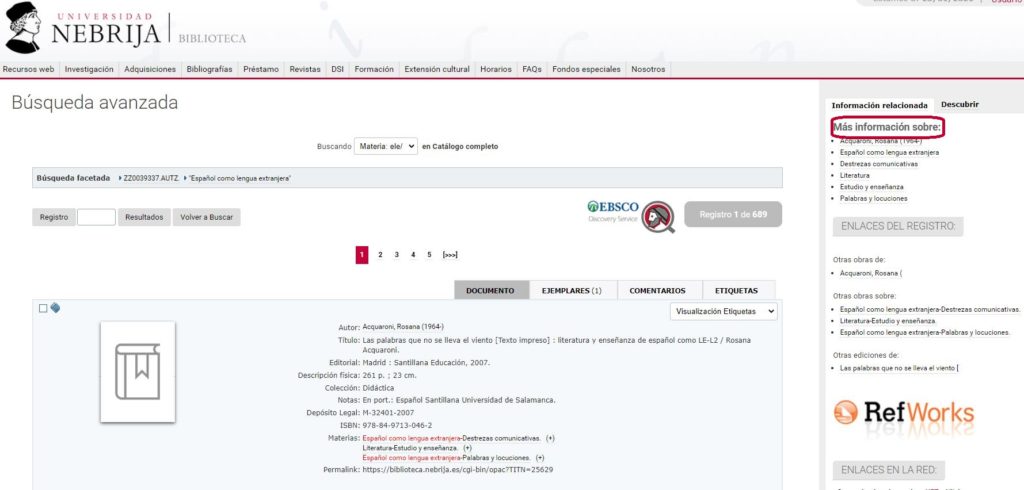This screenshot has height=490, width=1024.
Task: Open the Bibliografías menu item
Action: coord(209,69)
